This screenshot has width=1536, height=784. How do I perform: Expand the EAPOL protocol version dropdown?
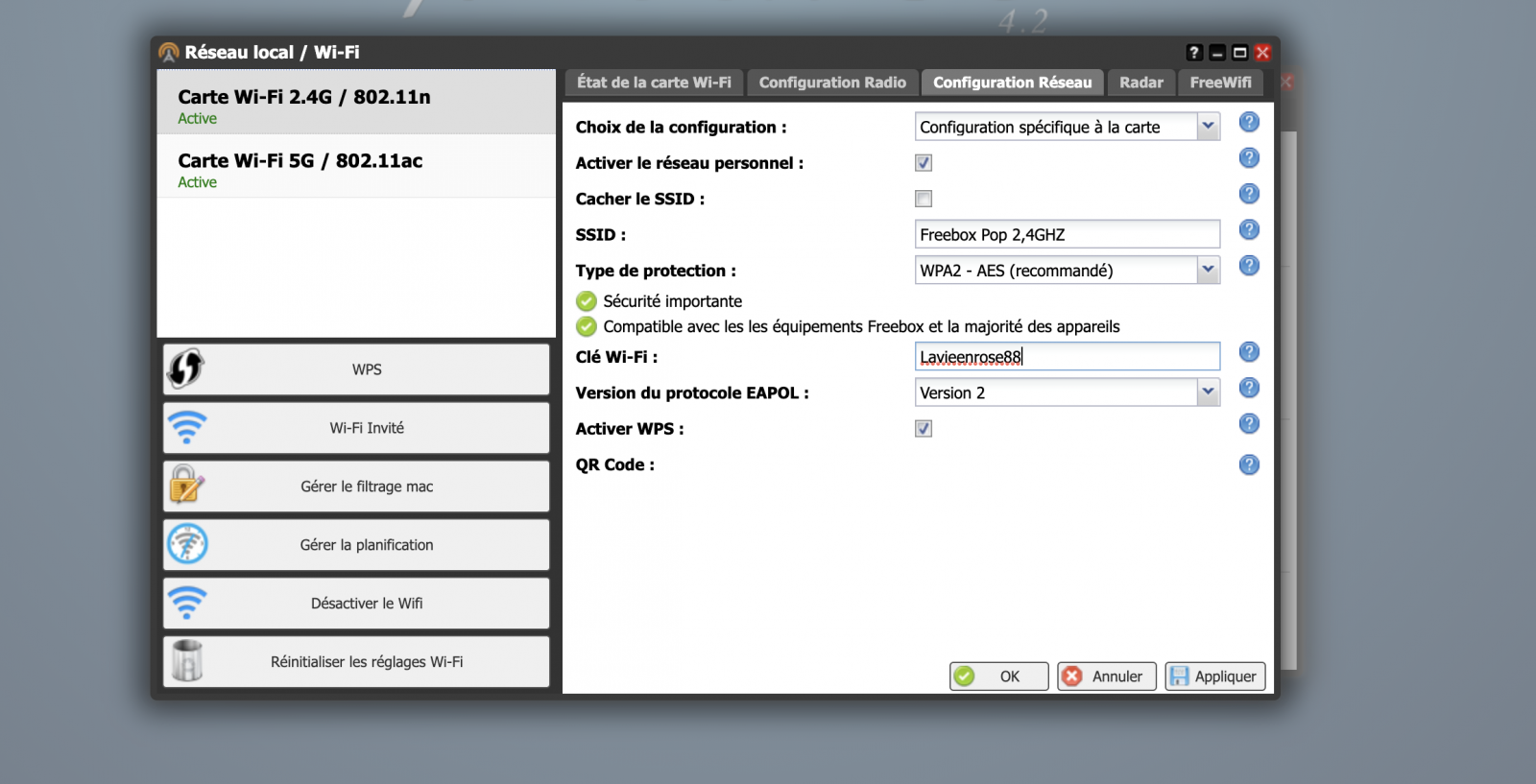point(1208,392)
